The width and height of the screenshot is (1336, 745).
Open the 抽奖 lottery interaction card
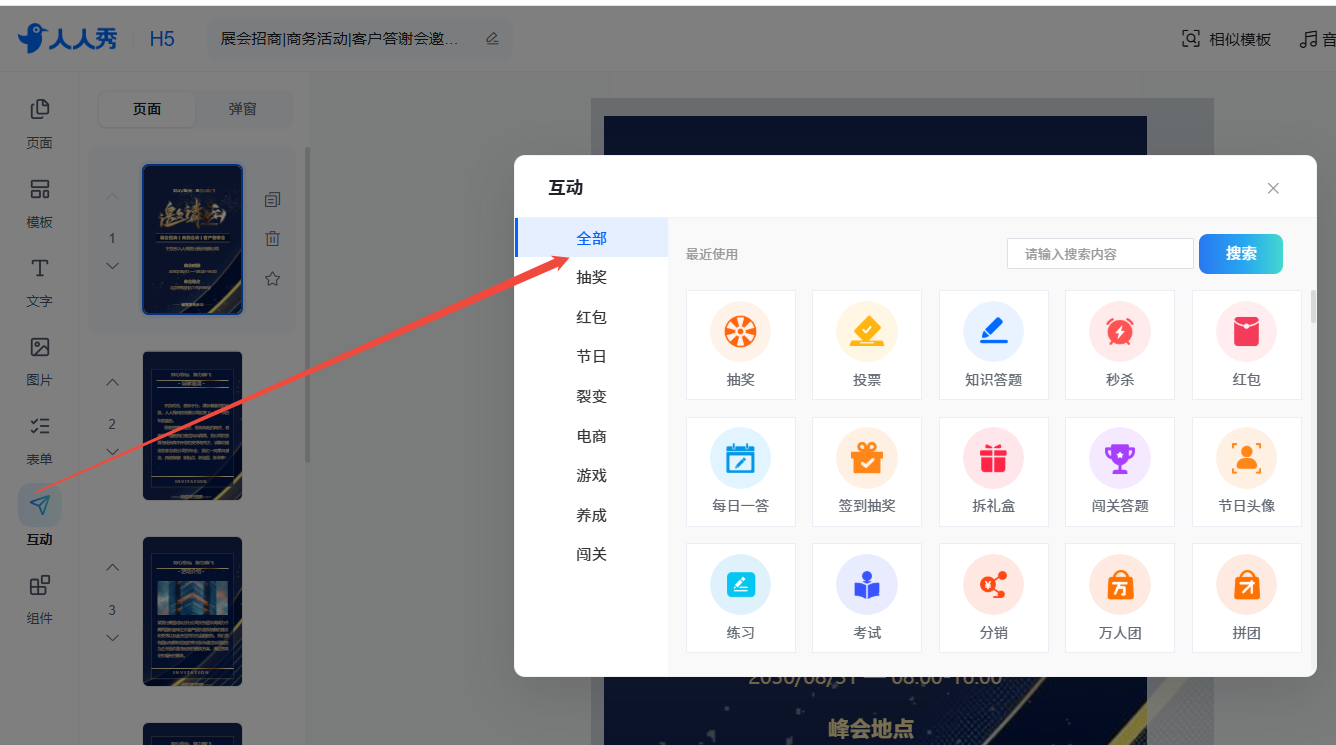click(741, 345)
